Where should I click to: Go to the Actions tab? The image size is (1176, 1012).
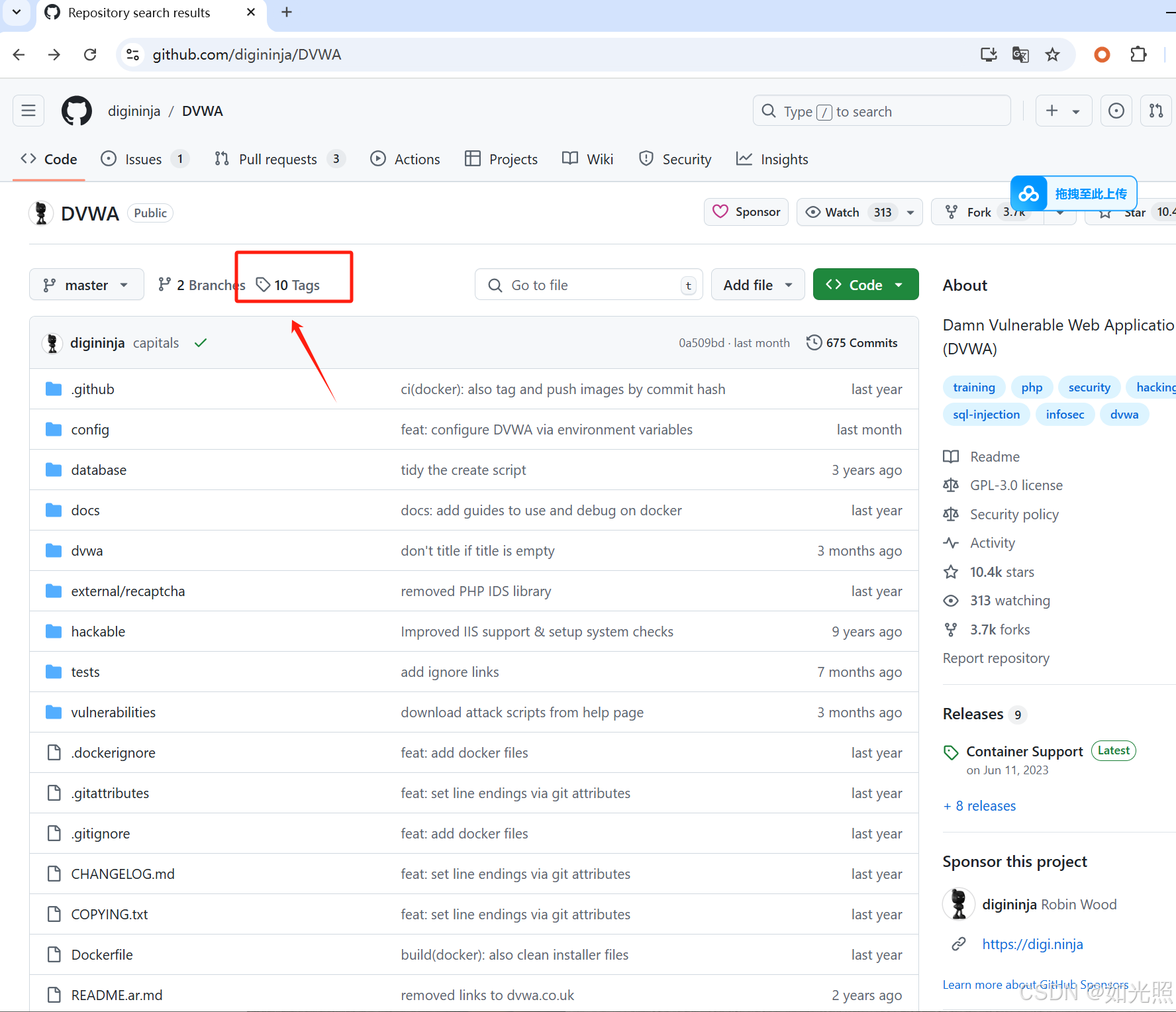[405, 160]
